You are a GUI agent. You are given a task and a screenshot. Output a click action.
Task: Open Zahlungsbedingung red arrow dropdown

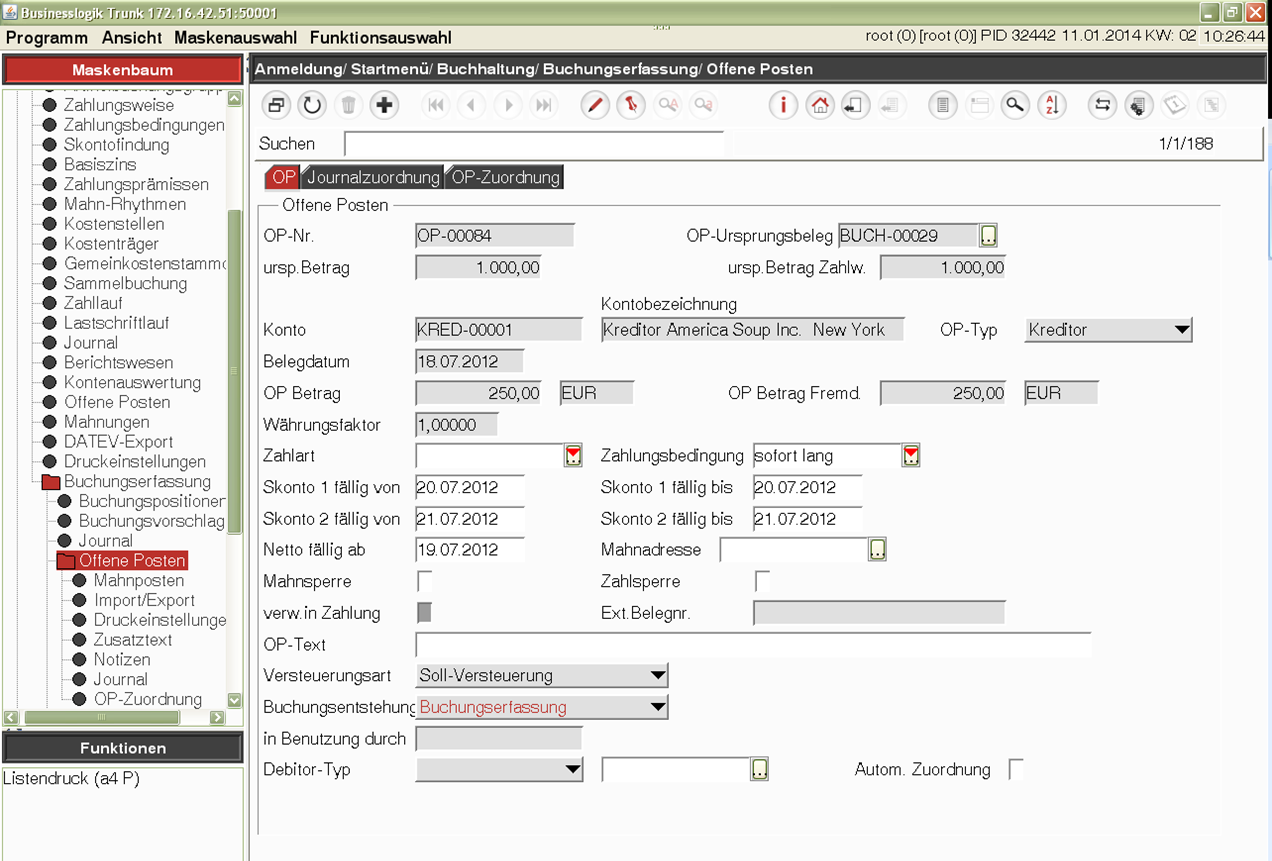[911, 456]
